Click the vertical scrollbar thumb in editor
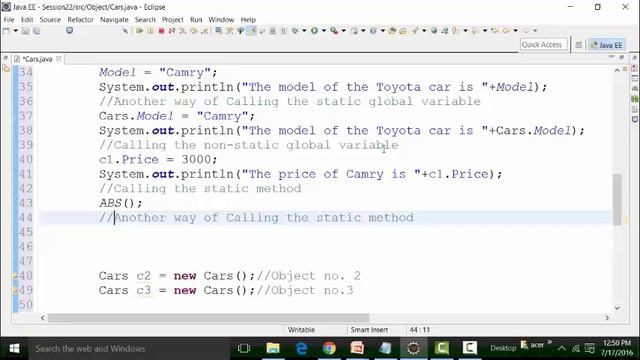Viewport: 640px width, 360px height. (x=617, y=199)
